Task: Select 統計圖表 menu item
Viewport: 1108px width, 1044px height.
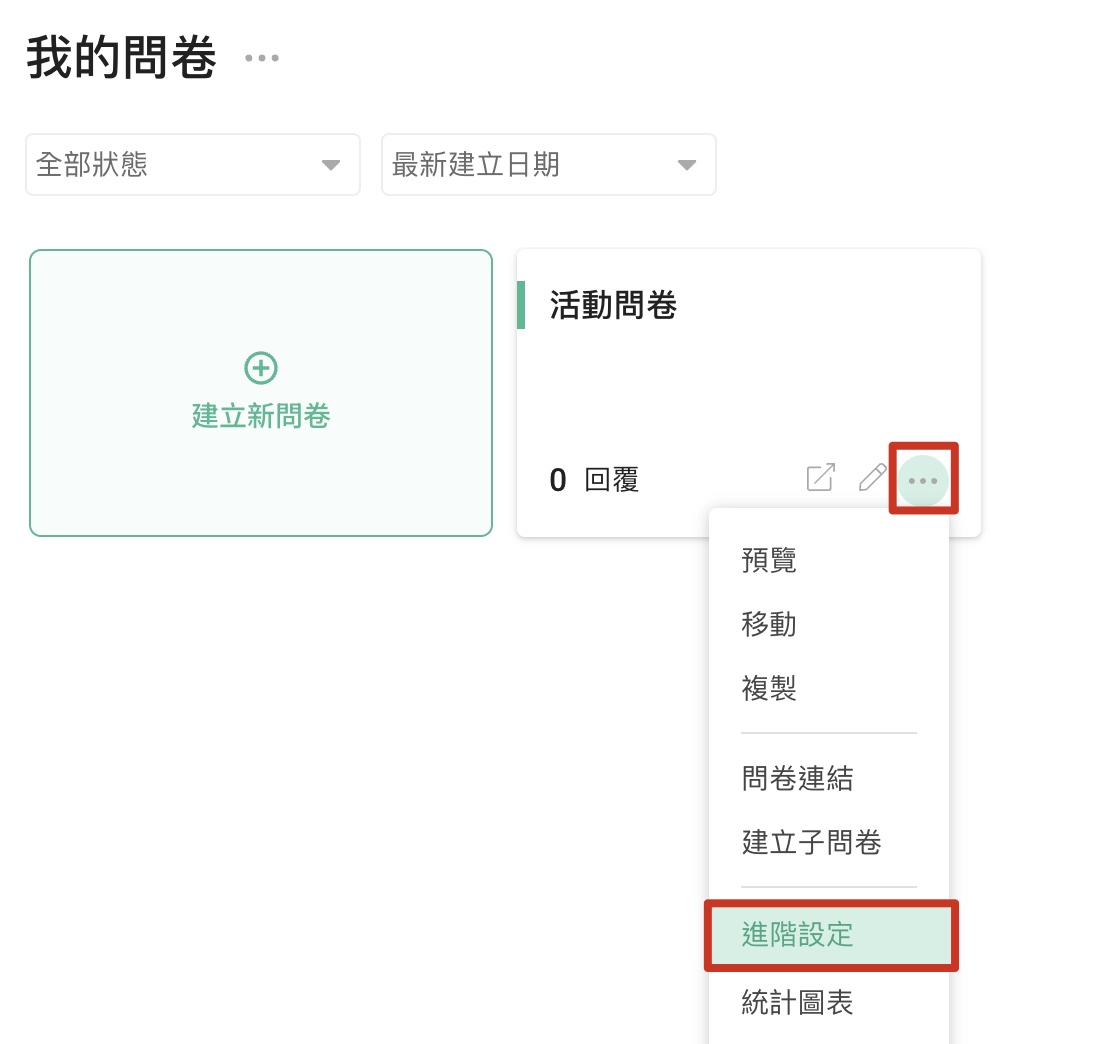Action: click(797, 1002)
